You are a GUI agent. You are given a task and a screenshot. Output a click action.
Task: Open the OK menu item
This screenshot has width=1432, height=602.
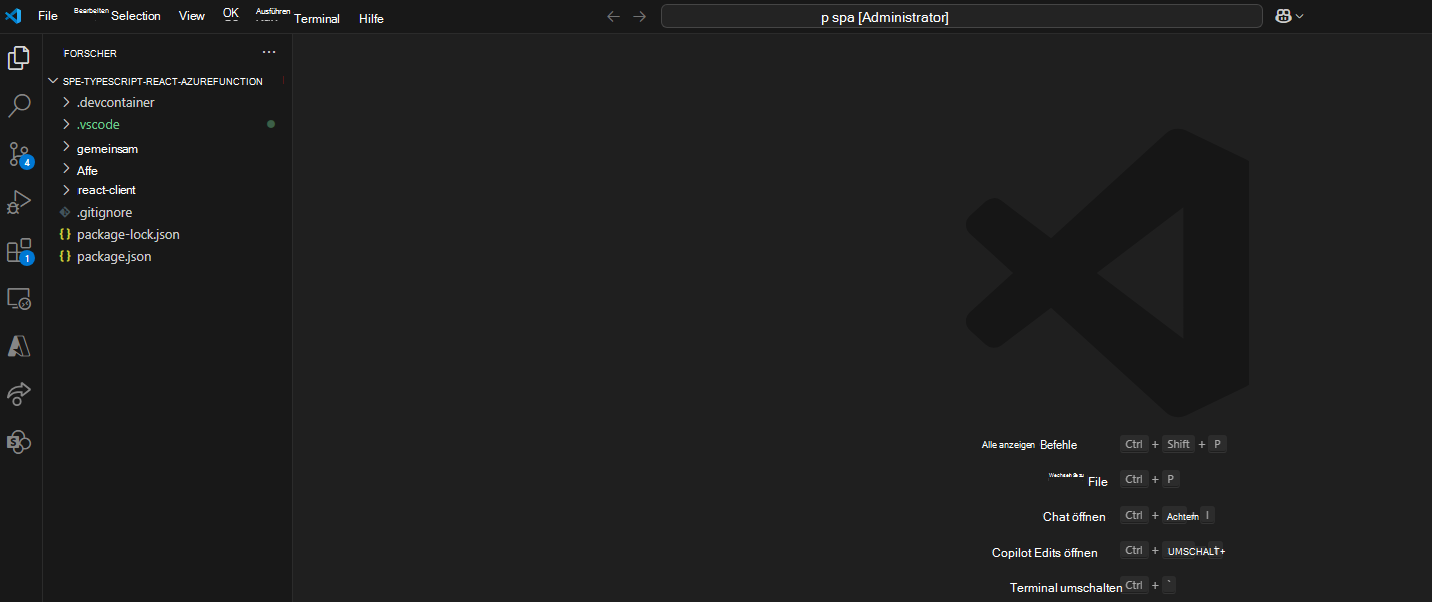pyautogui.click(x=231, y=13)
